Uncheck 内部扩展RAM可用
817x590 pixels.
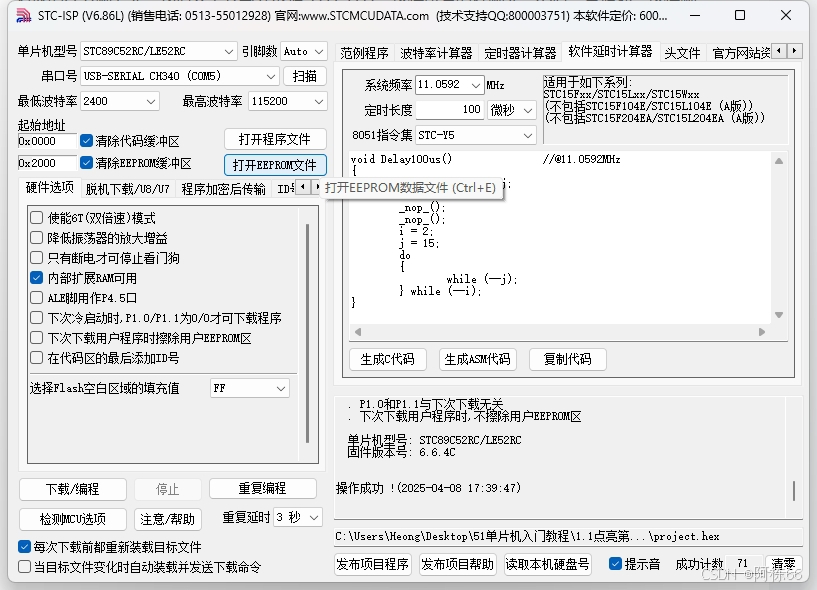pos(36,278)
